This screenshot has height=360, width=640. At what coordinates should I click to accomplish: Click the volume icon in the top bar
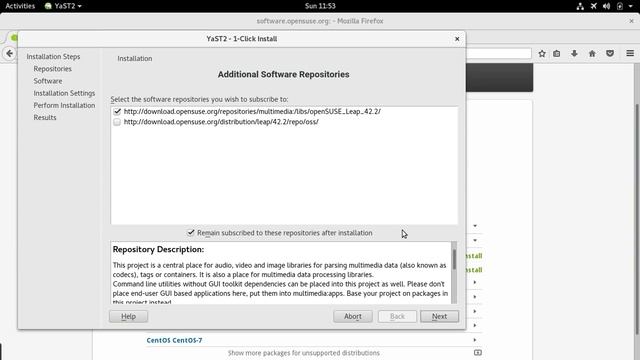607,6
